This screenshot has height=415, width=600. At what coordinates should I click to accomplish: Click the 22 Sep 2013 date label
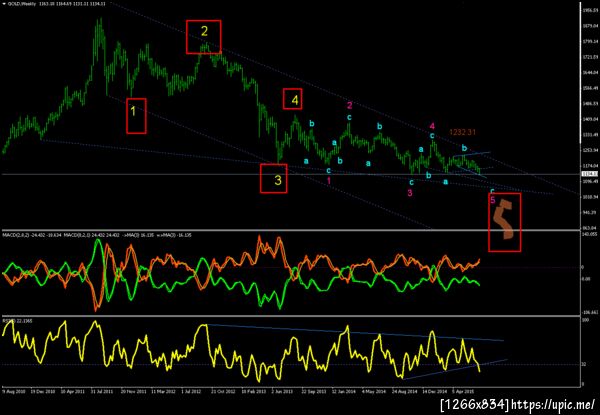[x=314, y=392]
